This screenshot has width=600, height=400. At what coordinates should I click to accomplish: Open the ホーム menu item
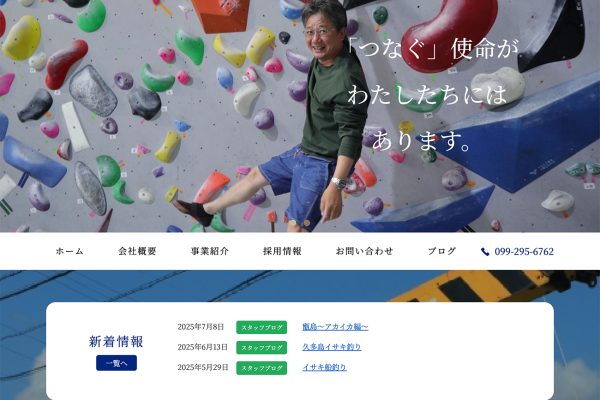[69, 251]
